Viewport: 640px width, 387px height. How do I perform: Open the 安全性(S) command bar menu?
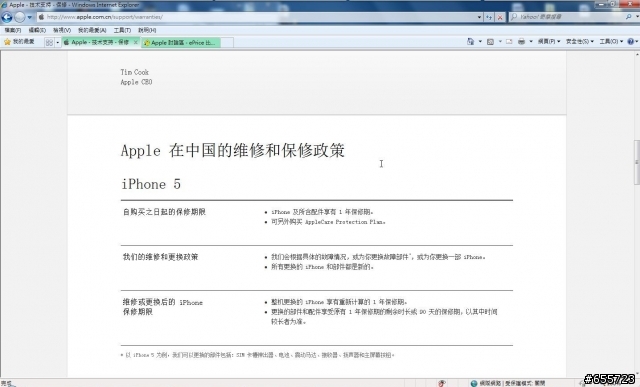(579, 42)
